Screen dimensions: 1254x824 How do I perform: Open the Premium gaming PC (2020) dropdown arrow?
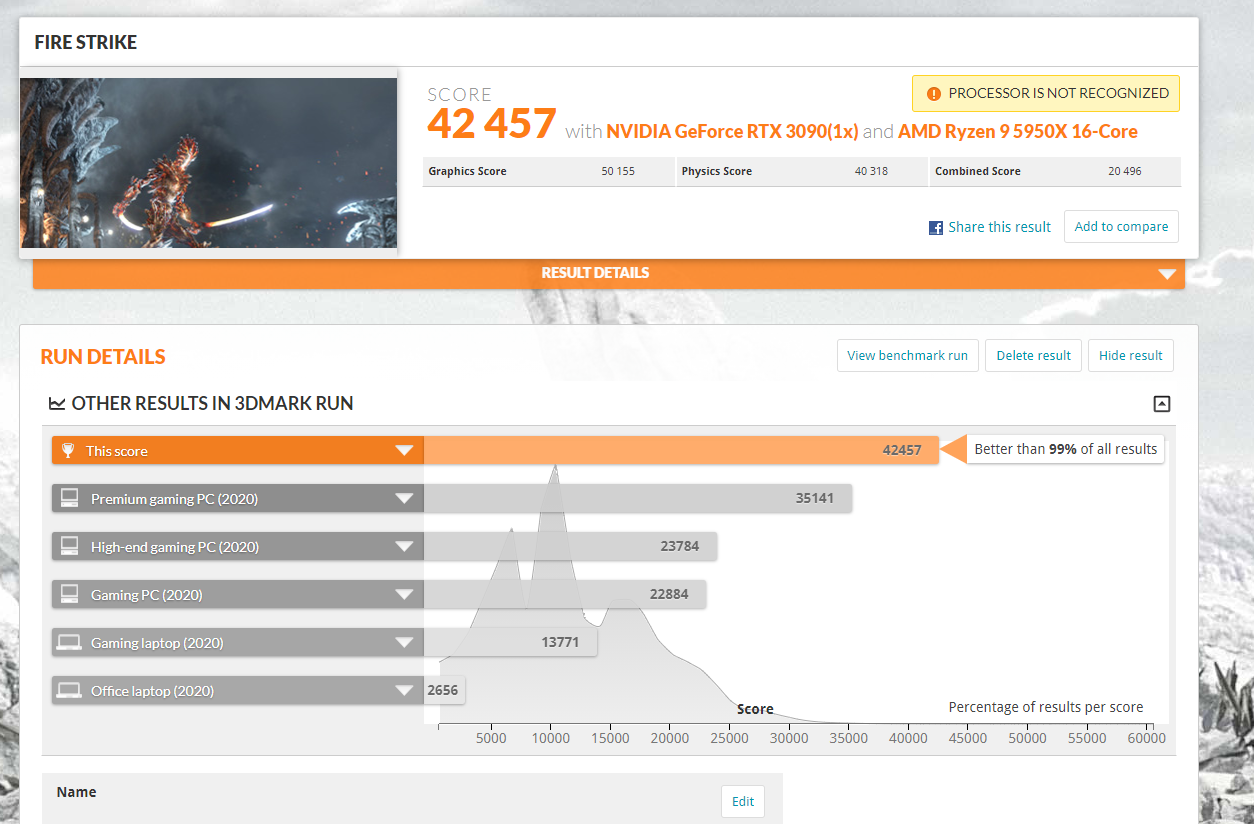tap(404, 499)
